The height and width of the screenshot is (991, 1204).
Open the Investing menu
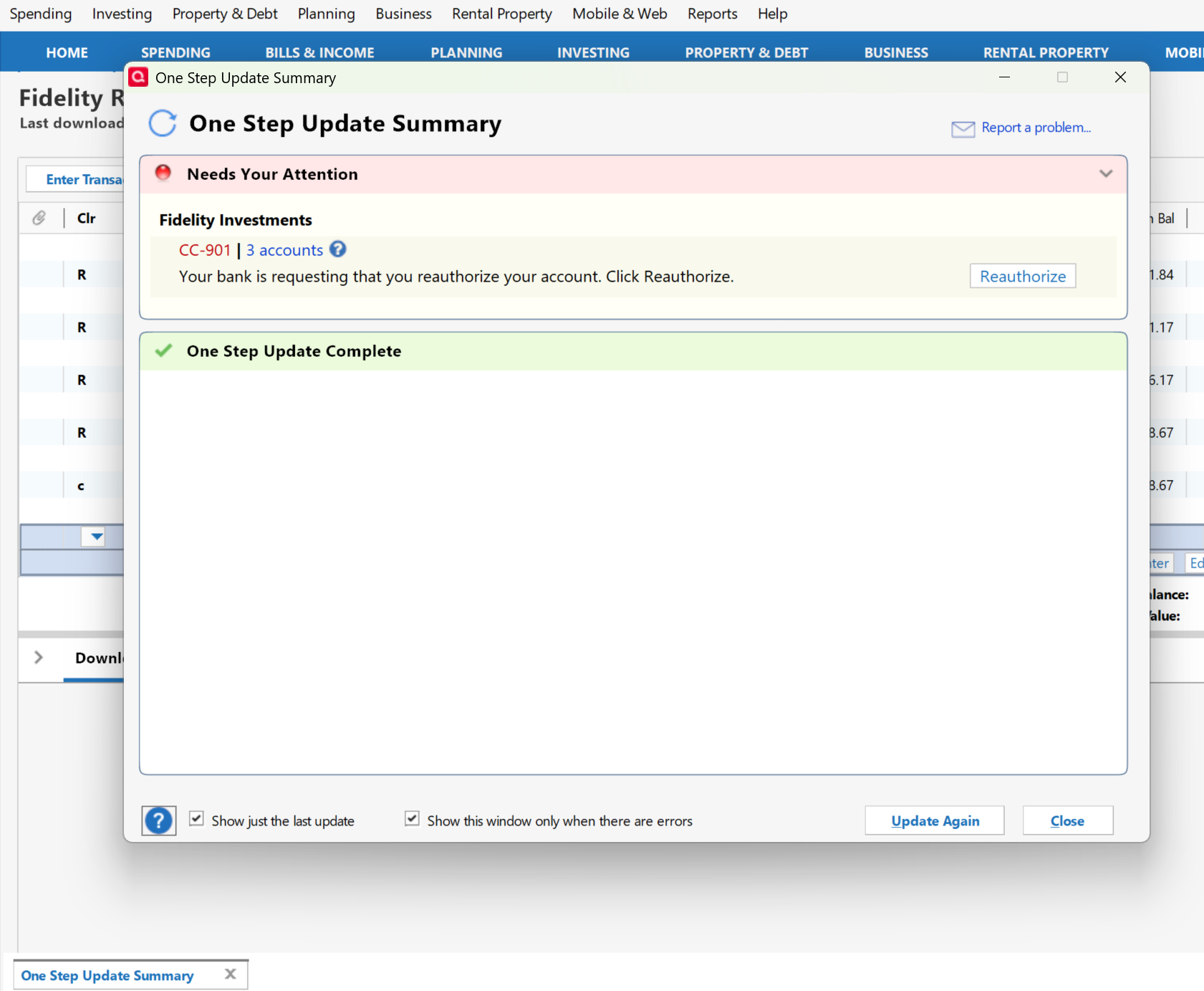[122, 14]
